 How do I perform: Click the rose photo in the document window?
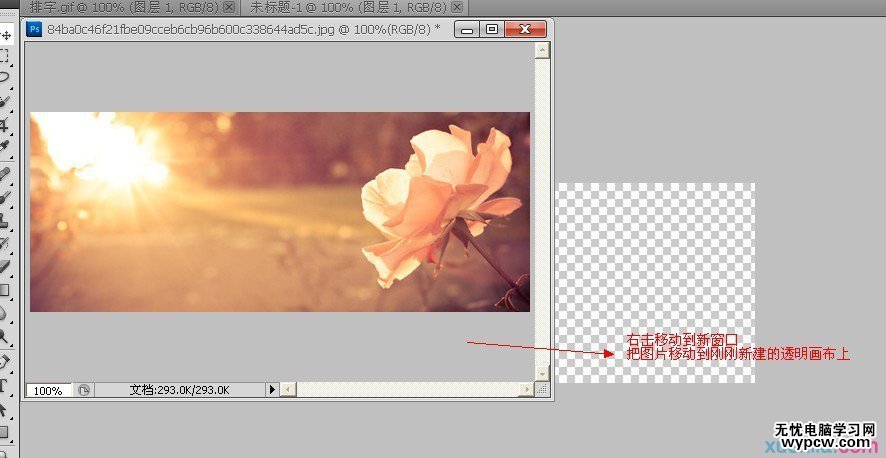coord(280,212)
